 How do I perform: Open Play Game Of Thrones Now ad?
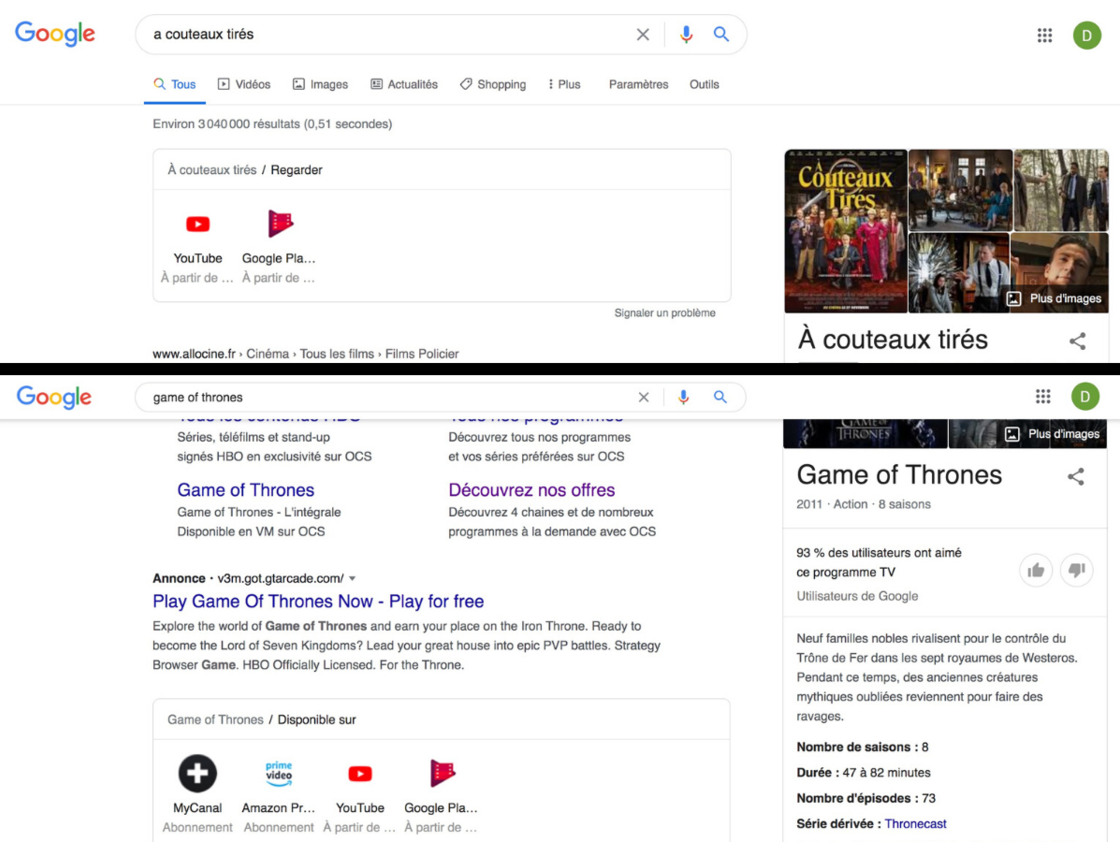[x=318, y=601]
